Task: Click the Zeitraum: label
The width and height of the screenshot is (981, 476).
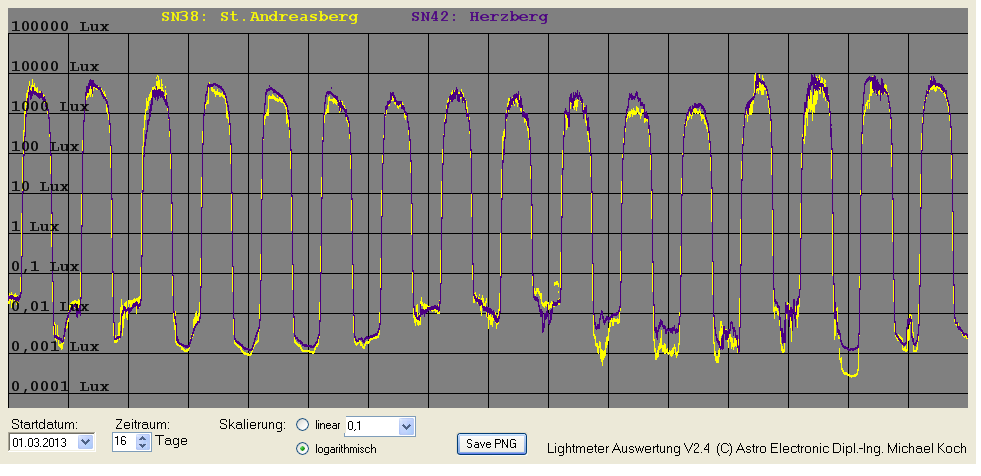Action: [x=143, y=424]
